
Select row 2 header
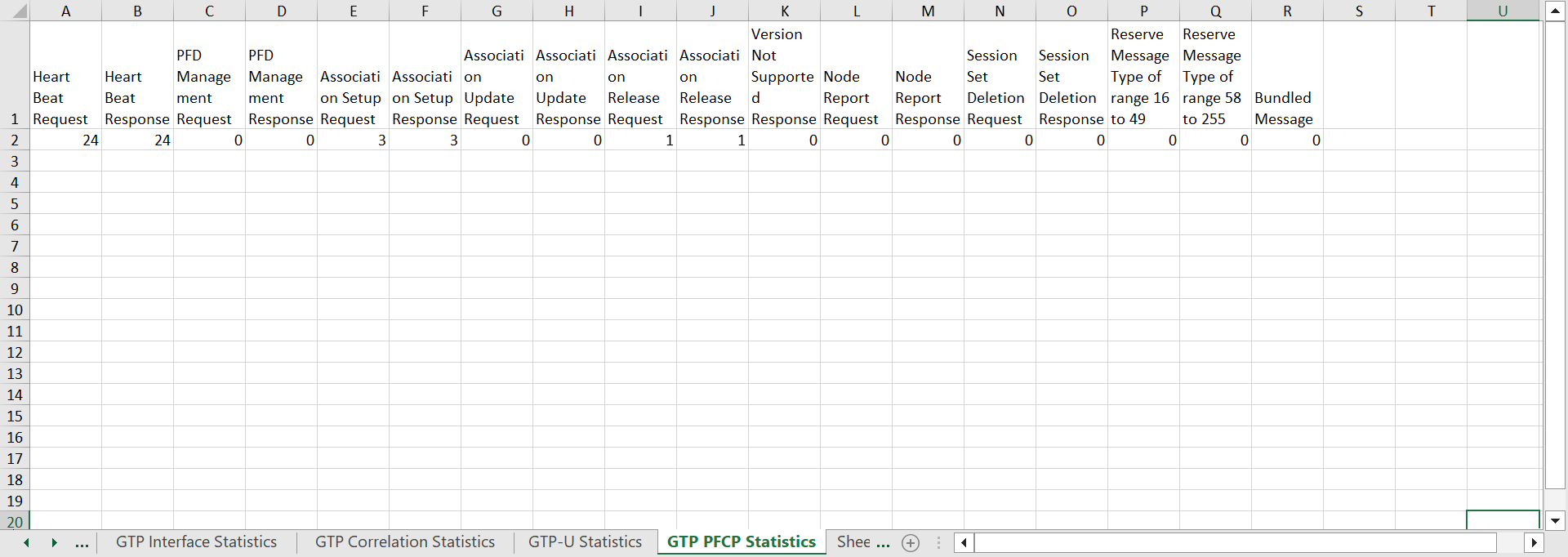coord(15,140)
